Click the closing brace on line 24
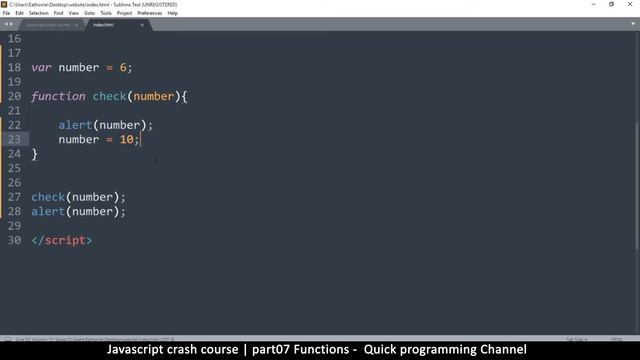 [35, 154]
